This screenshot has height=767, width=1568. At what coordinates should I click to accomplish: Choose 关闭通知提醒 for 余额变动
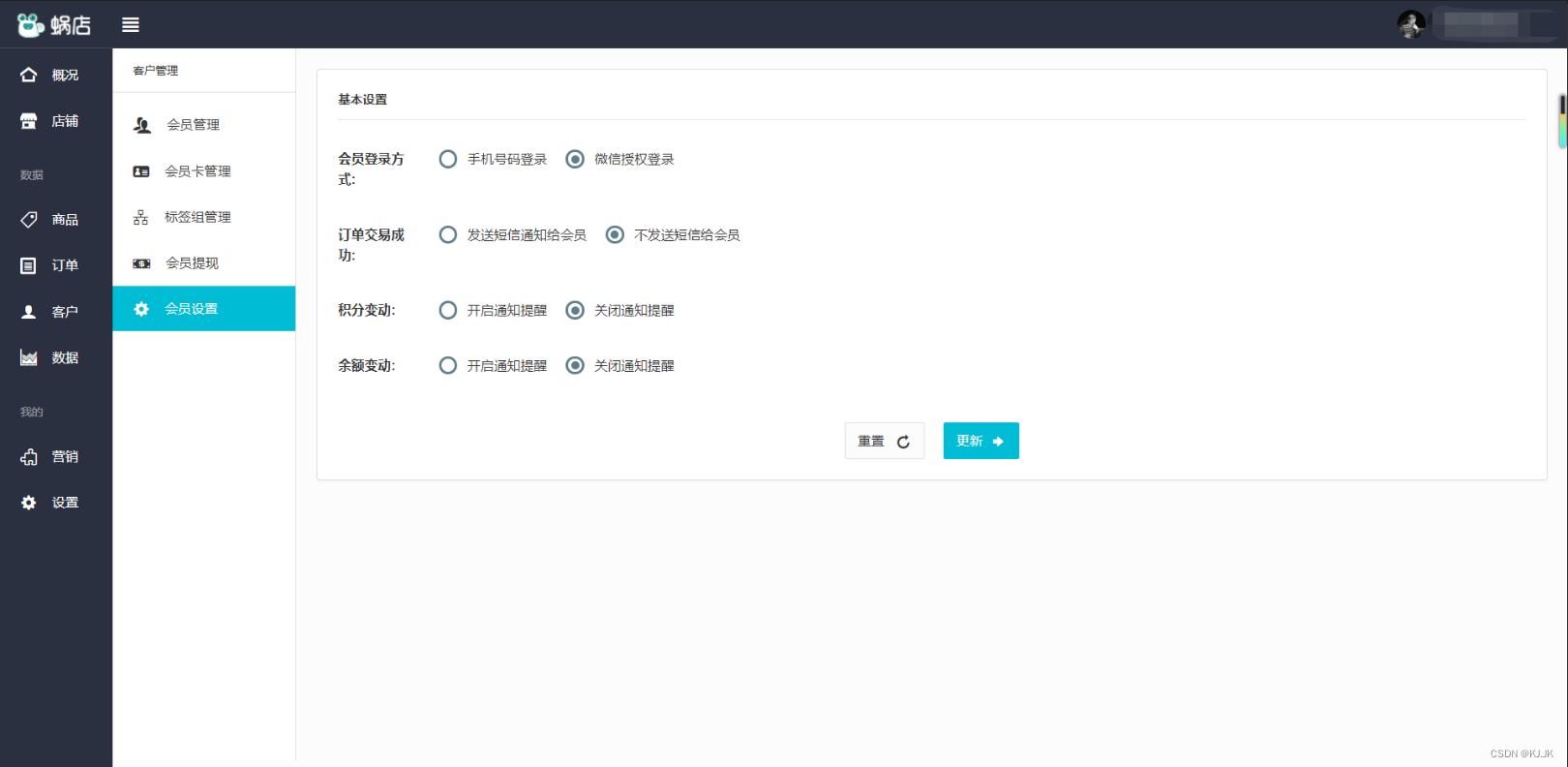pos(575,365)
